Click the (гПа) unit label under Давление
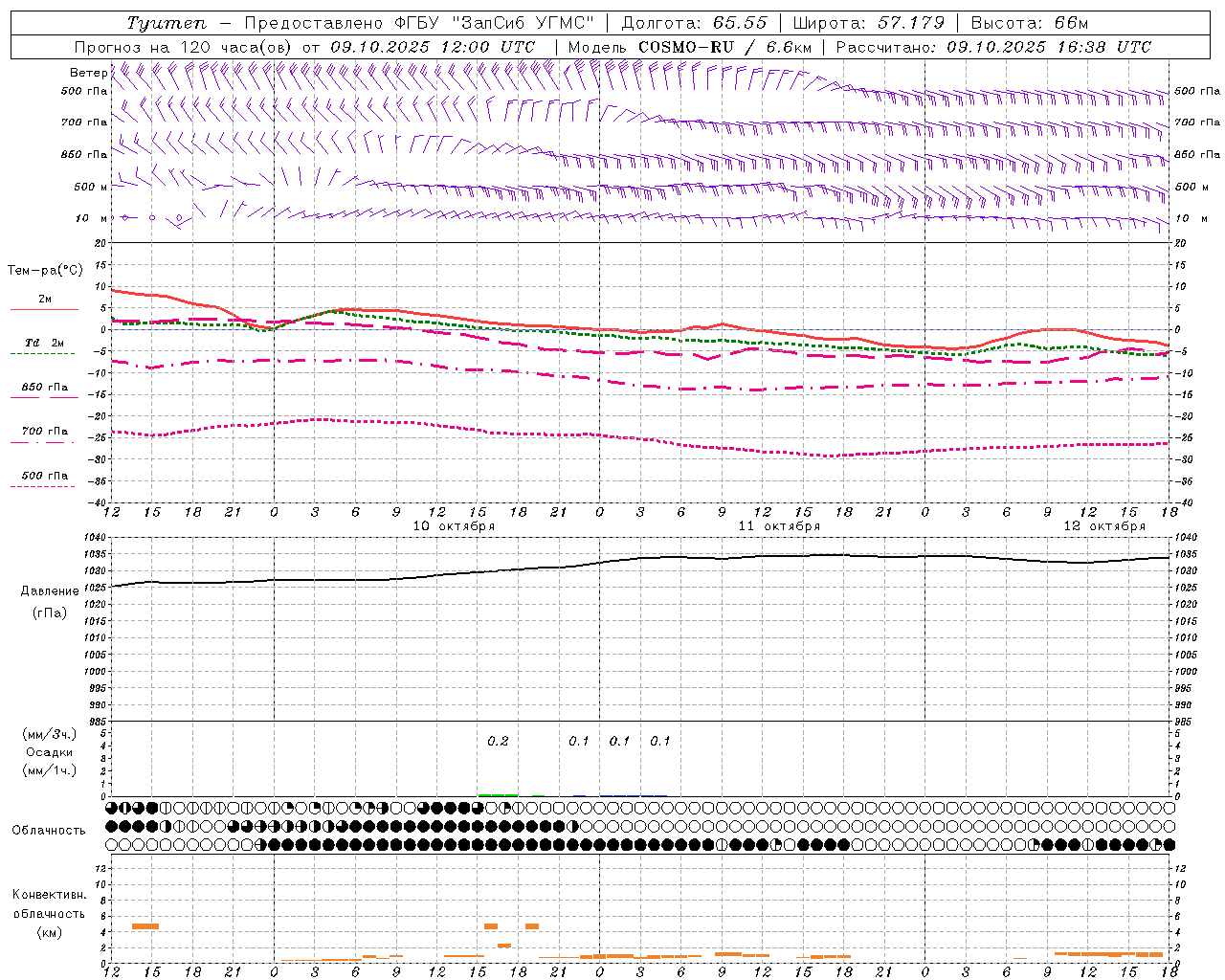This screenshot has width=1225, height=980. [x=50, y=613]
